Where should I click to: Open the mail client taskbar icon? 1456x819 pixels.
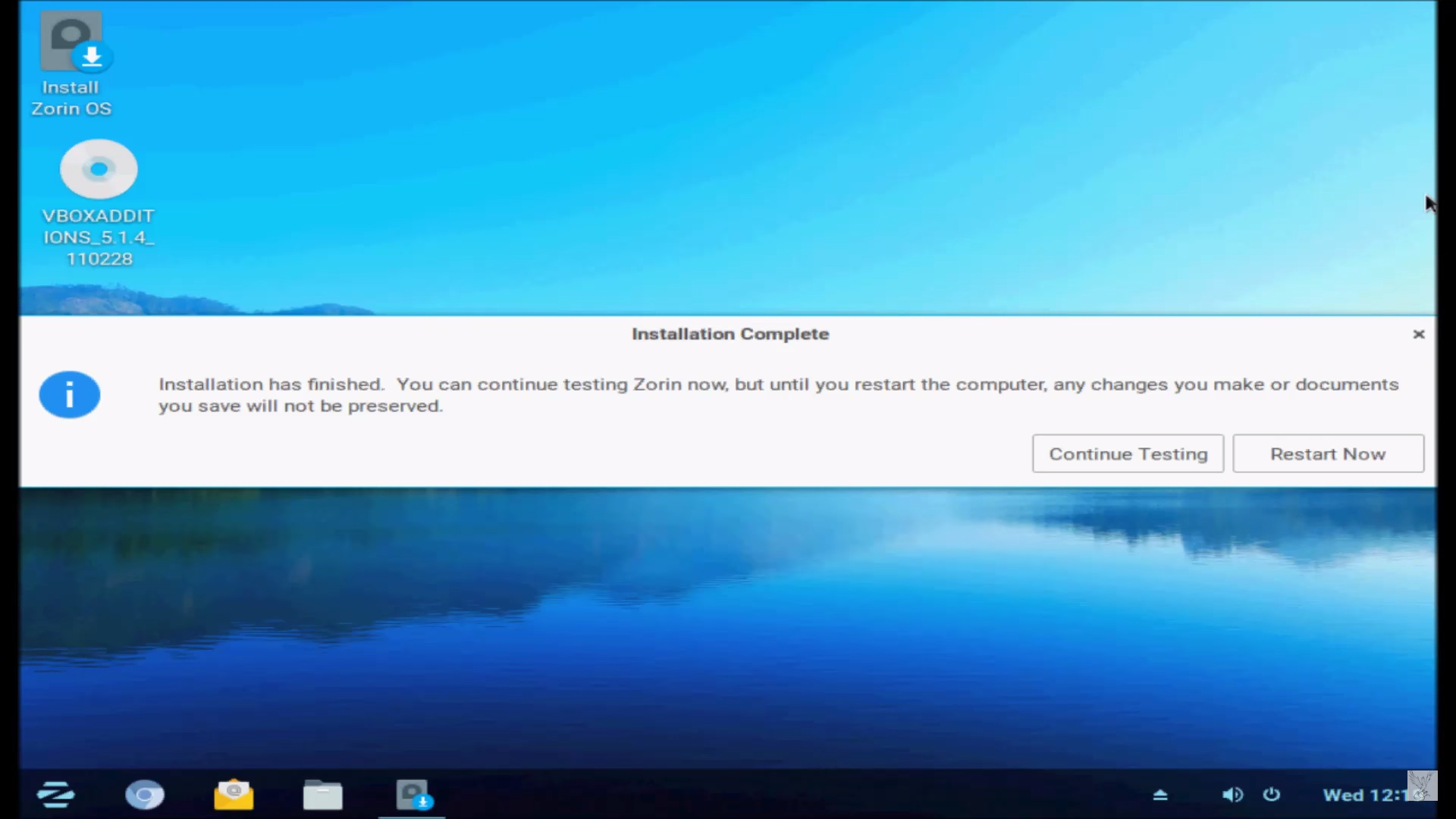click(234, 795)
